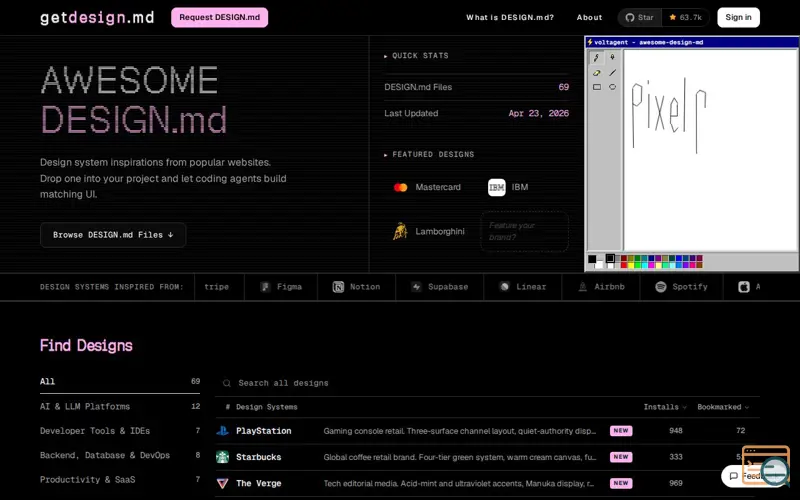Open What is DESIGN.md? nav link
This screenshot has height=500, width=800.
click(510, 17)
